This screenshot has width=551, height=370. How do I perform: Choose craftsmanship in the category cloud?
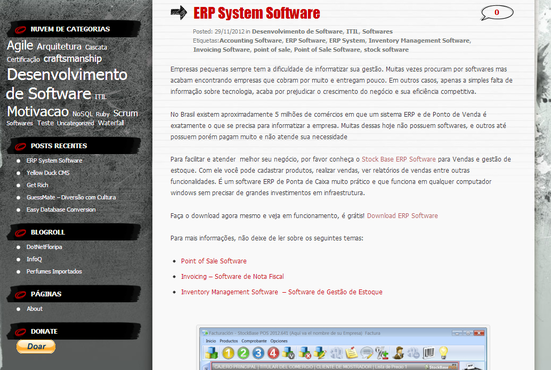pos(73,58)
